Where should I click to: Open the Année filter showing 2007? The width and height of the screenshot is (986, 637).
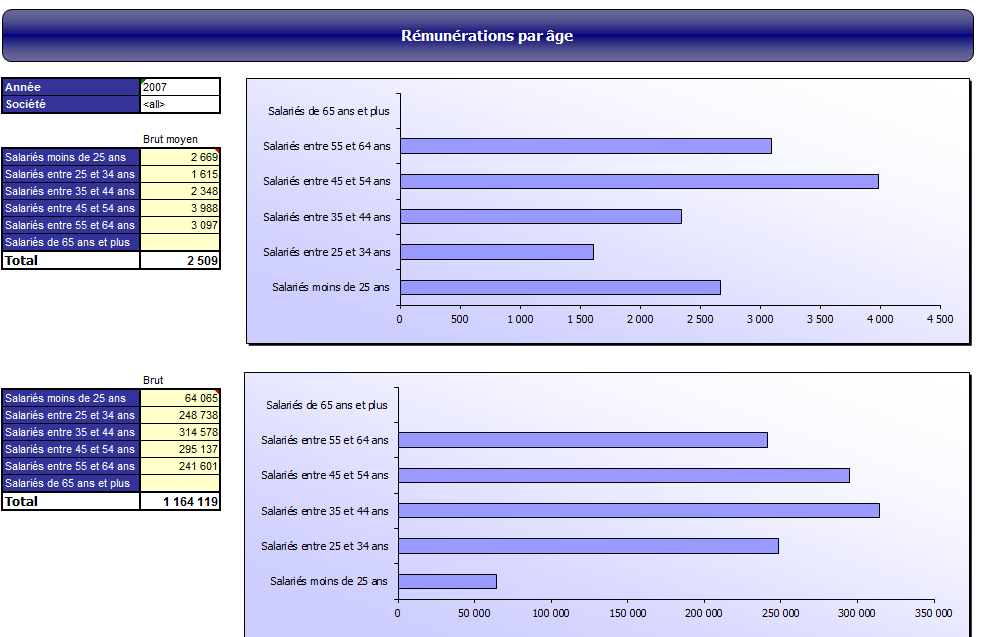180,87
